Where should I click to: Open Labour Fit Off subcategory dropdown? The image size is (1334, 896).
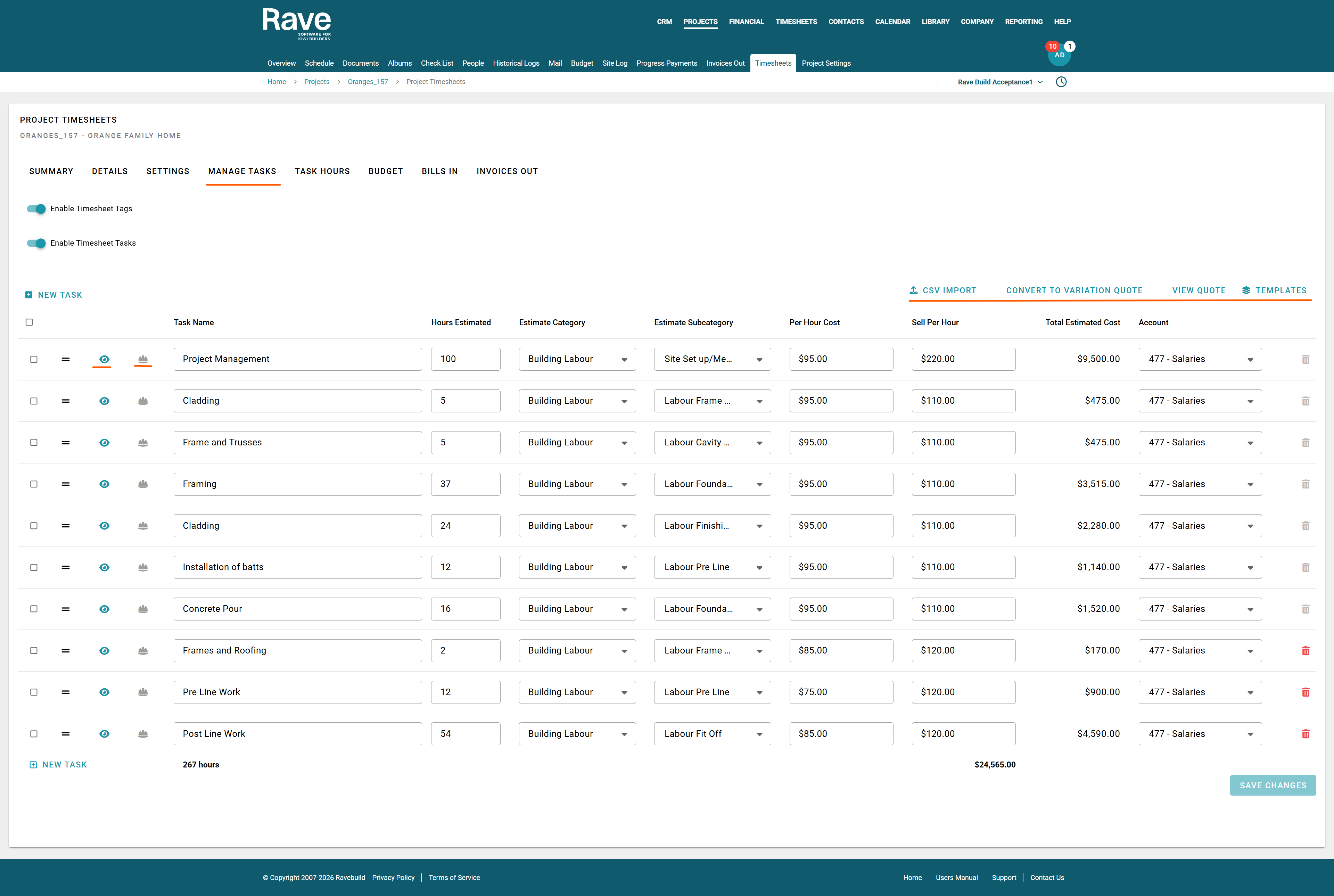click(713, 734)
